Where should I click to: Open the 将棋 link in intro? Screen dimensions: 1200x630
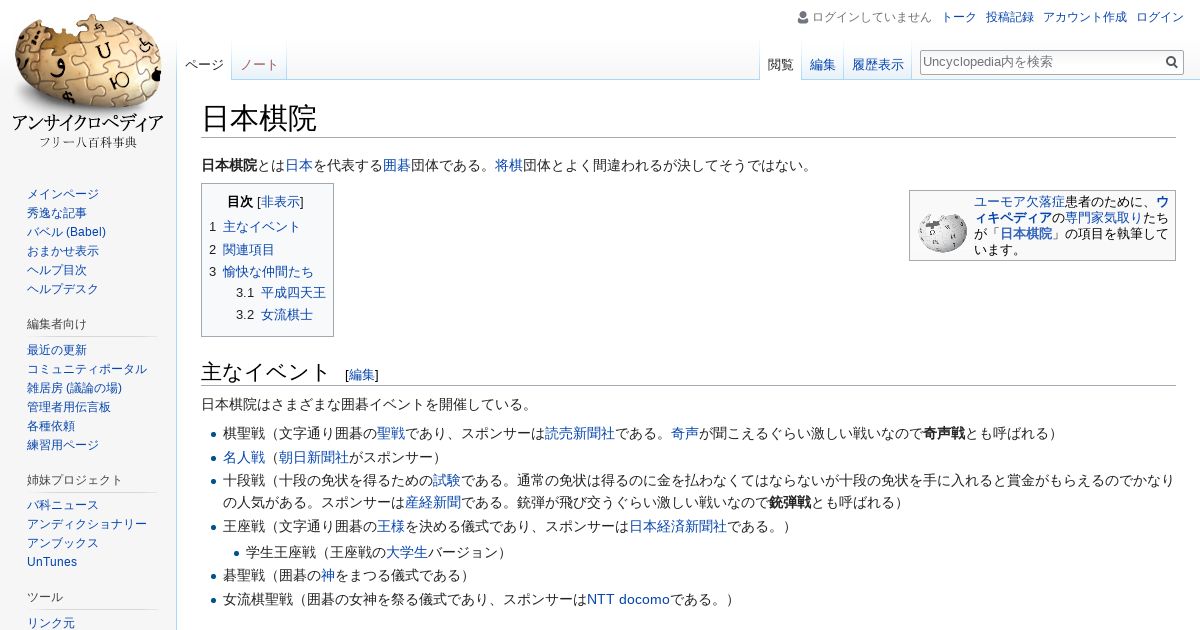pos(509,166)
